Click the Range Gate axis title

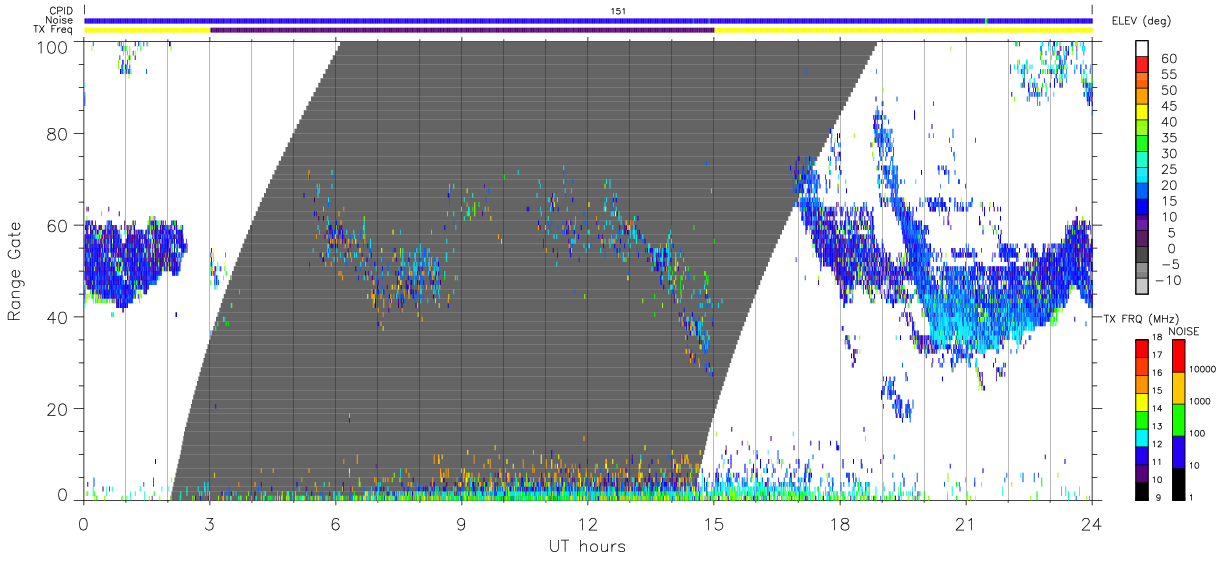[15, 272]
